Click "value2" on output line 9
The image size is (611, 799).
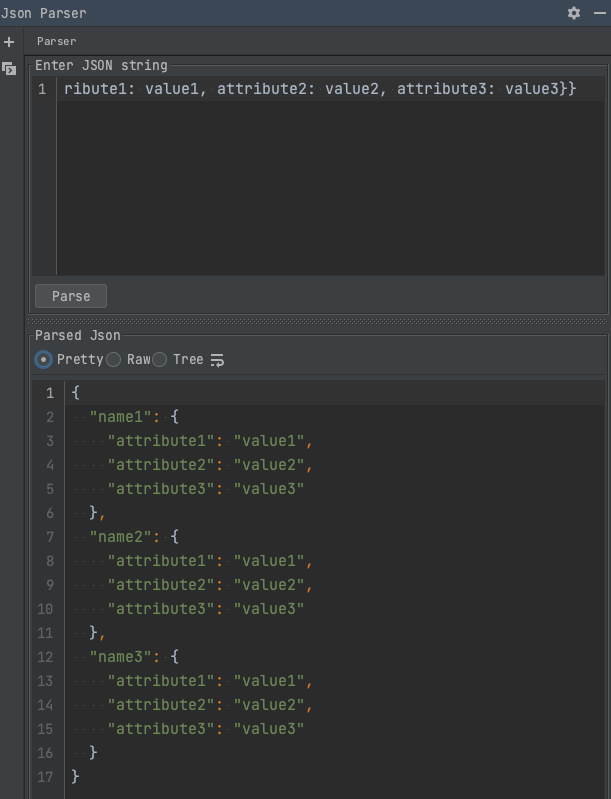point(269,585)
